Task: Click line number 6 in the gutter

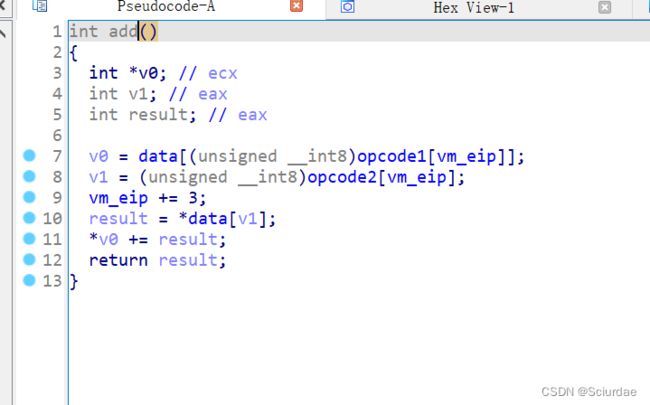Action: 57,136
